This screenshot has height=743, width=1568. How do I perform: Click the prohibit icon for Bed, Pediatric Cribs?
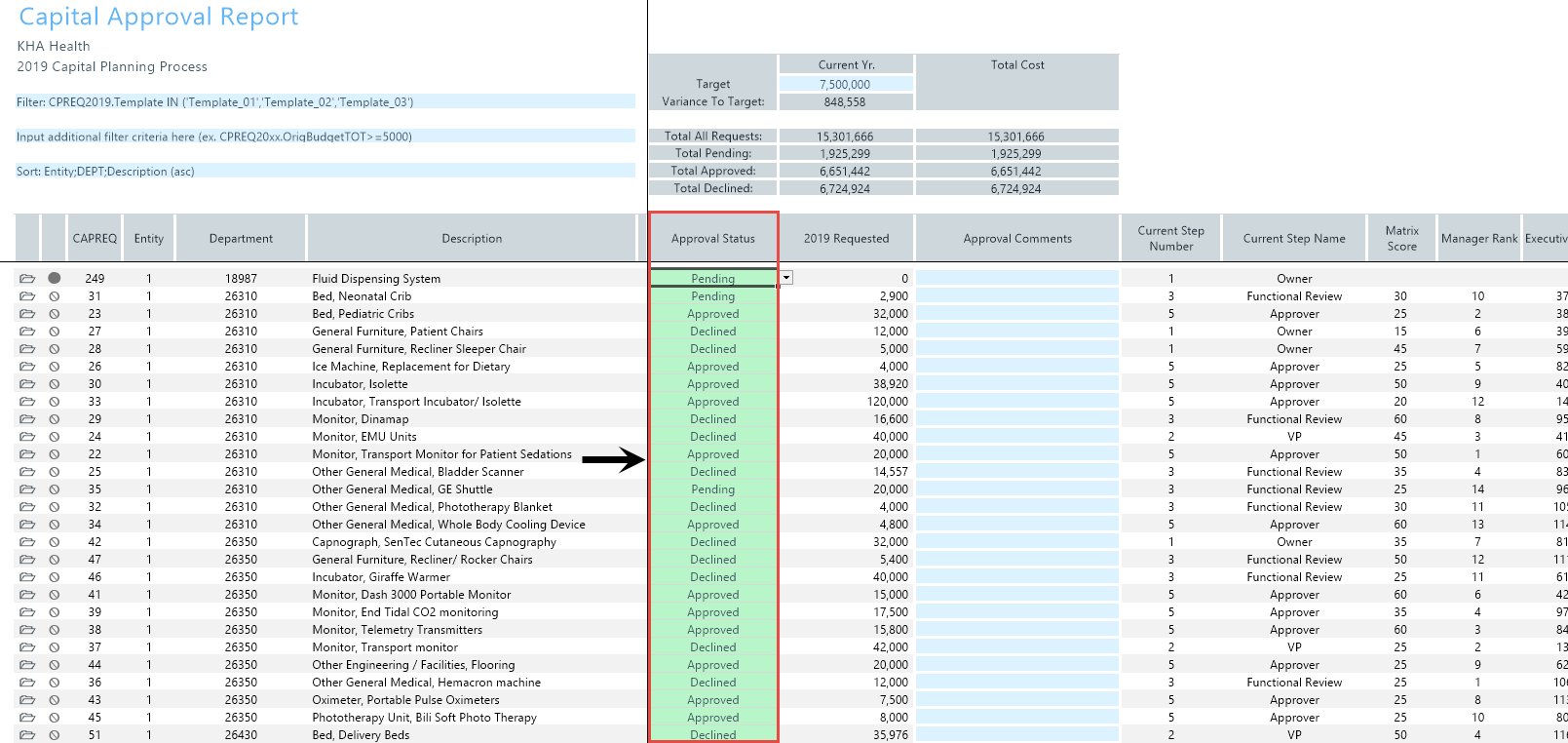coord(55,314)
